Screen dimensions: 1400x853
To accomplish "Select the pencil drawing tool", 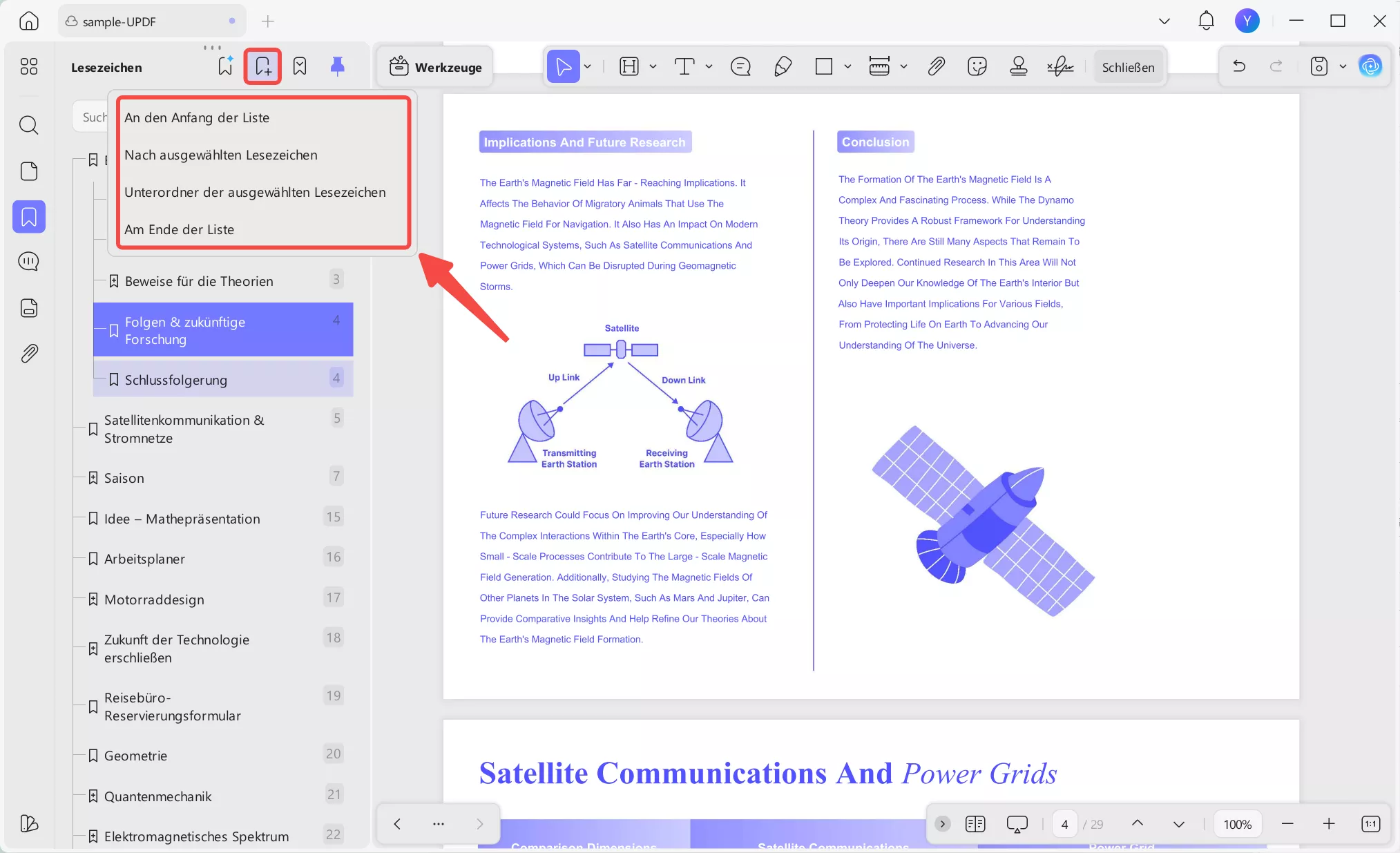I will click(783, 67).
